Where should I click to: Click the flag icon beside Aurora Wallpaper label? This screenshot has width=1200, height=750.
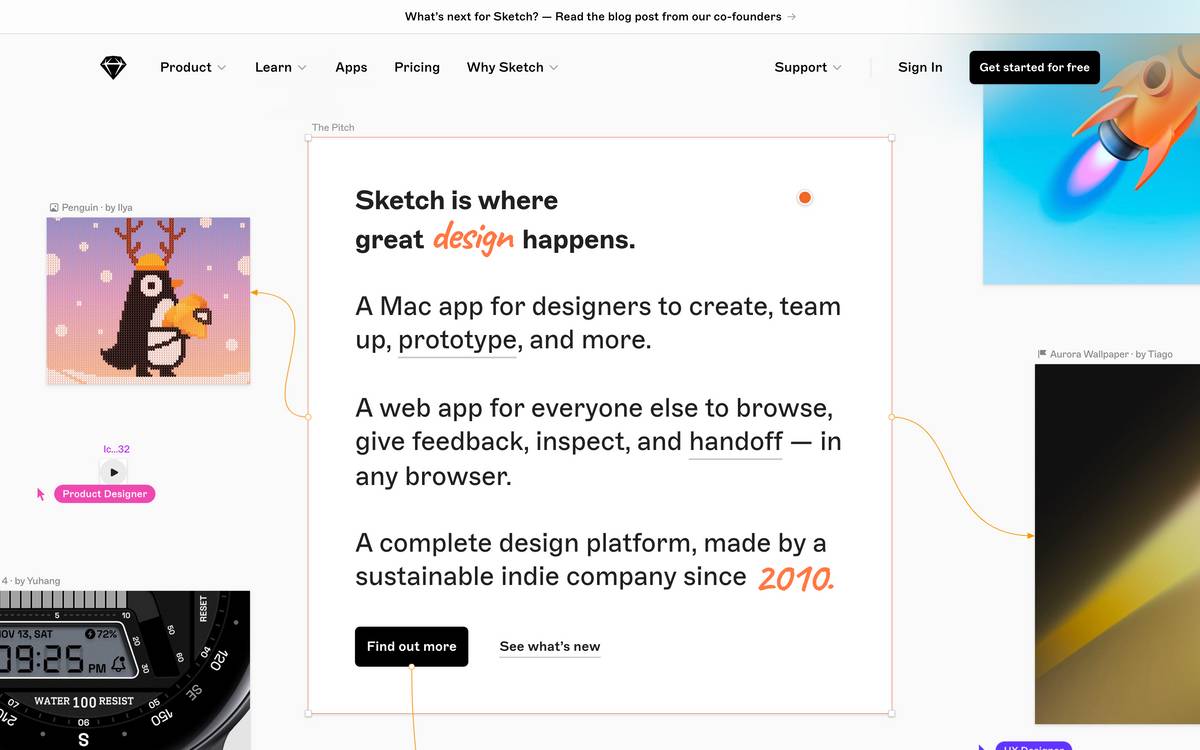(1042, 354)
